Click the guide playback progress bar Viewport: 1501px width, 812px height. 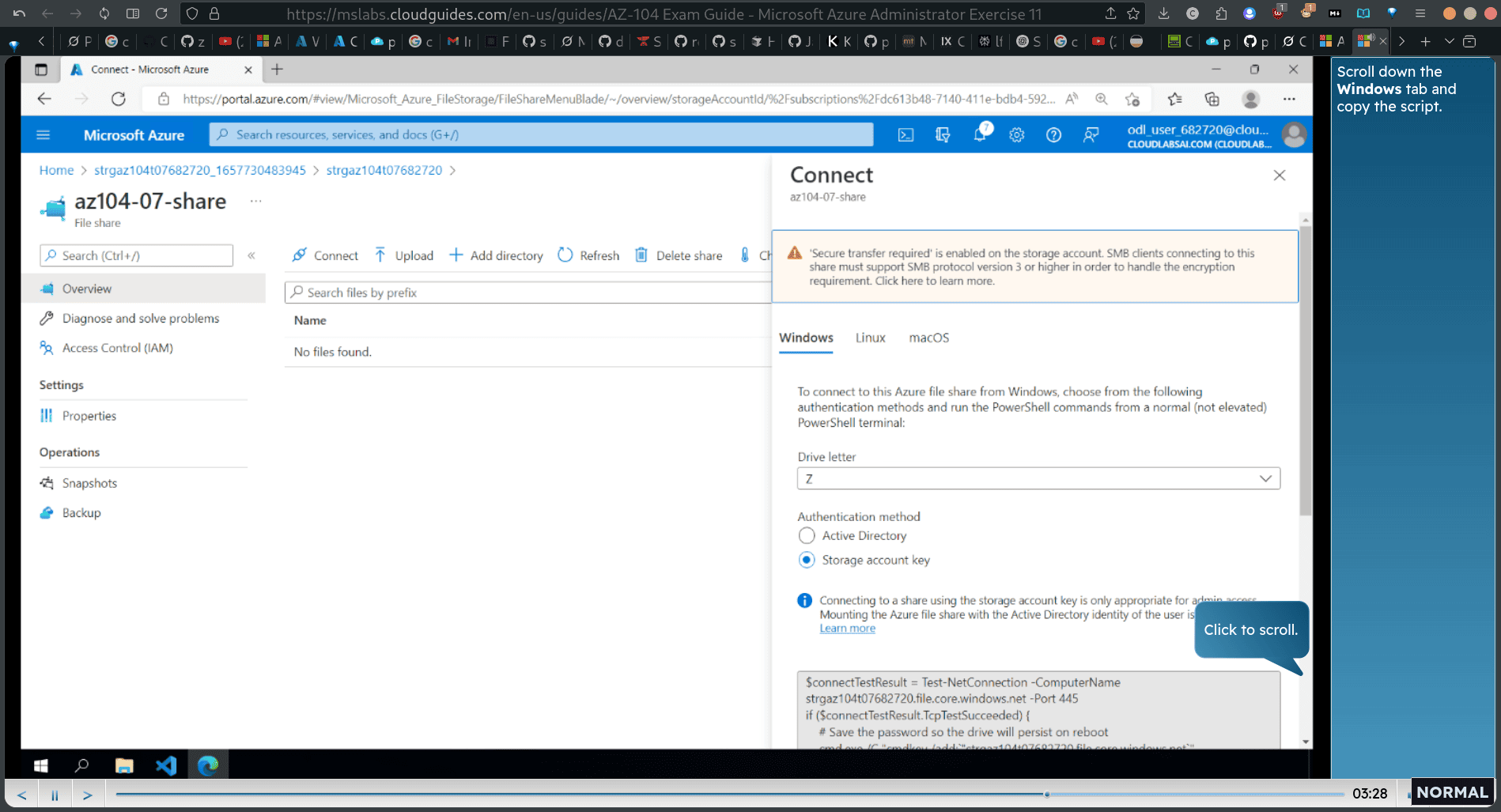(729, 794)
